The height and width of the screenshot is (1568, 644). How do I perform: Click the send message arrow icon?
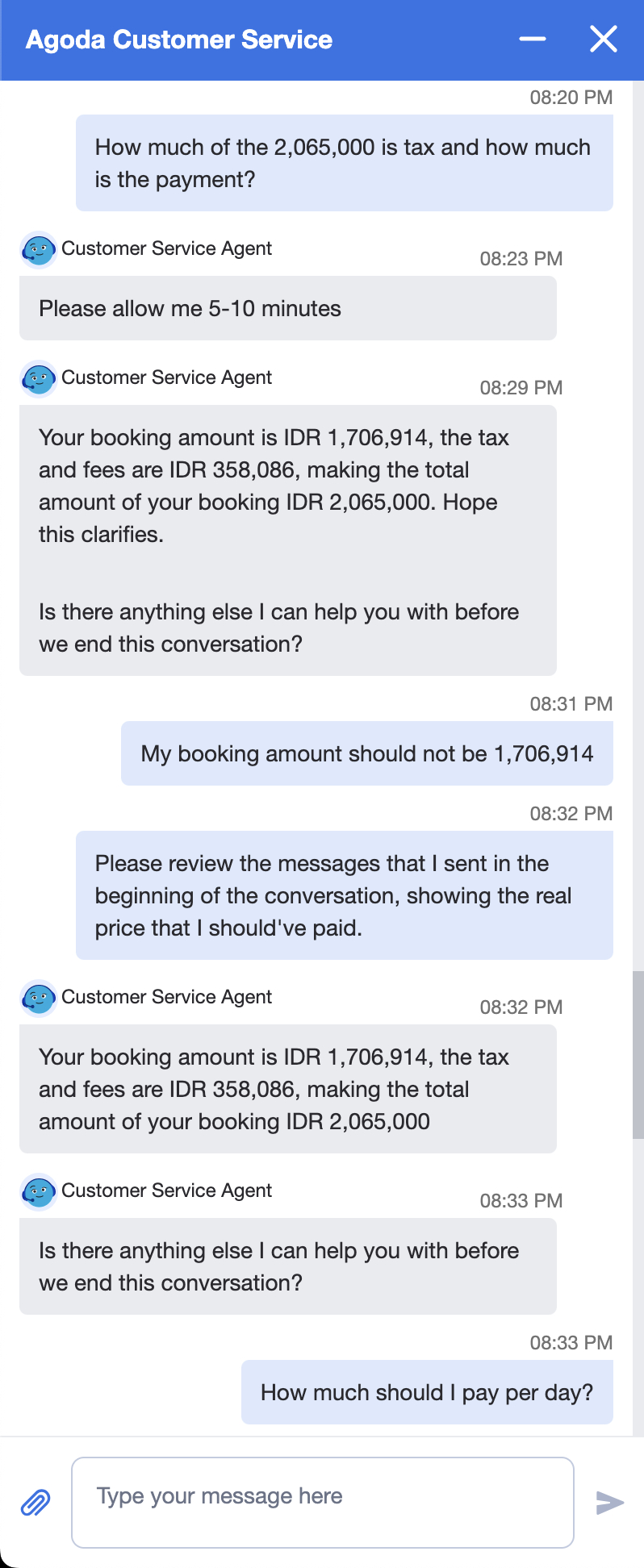click(x=609, y=1503)
